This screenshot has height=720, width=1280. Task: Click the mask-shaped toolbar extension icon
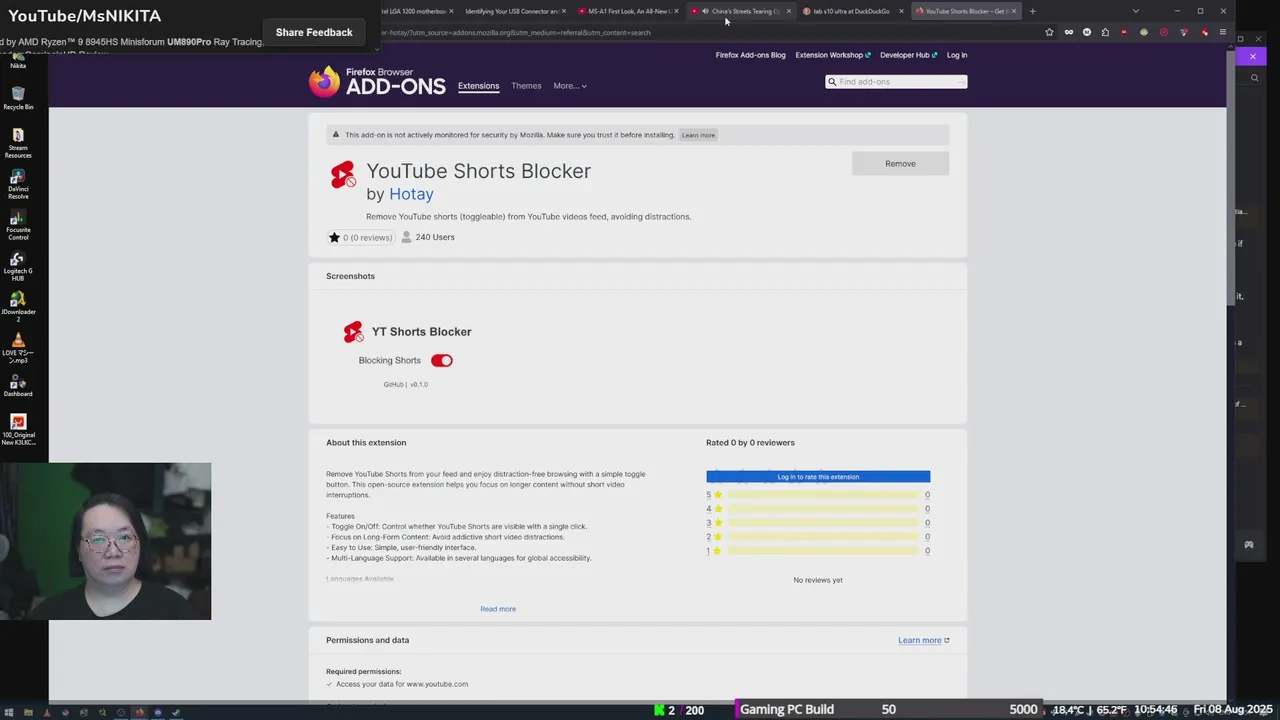click(x=1068, y=32)
